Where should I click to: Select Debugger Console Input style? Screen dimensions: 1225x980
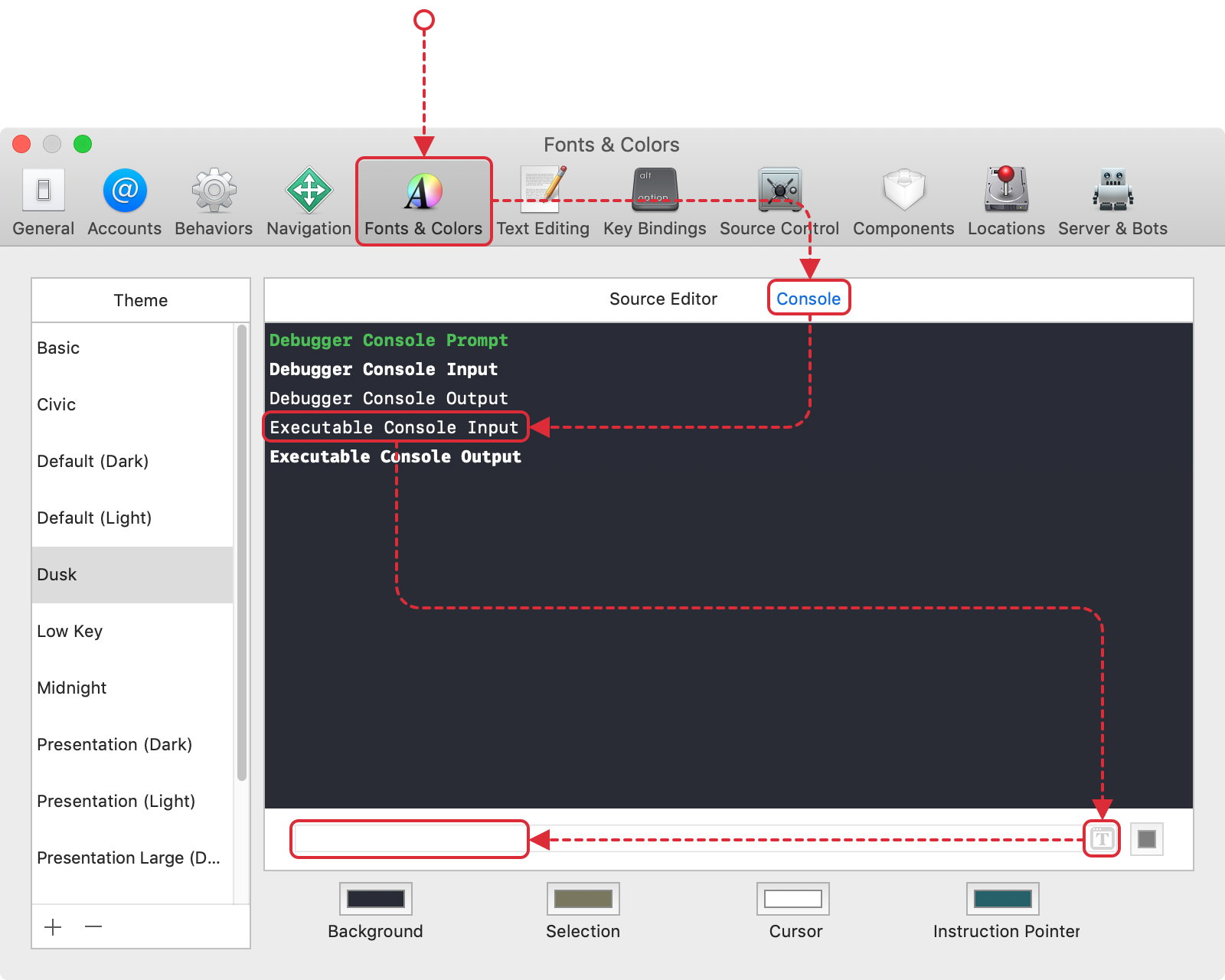point(384,369)
